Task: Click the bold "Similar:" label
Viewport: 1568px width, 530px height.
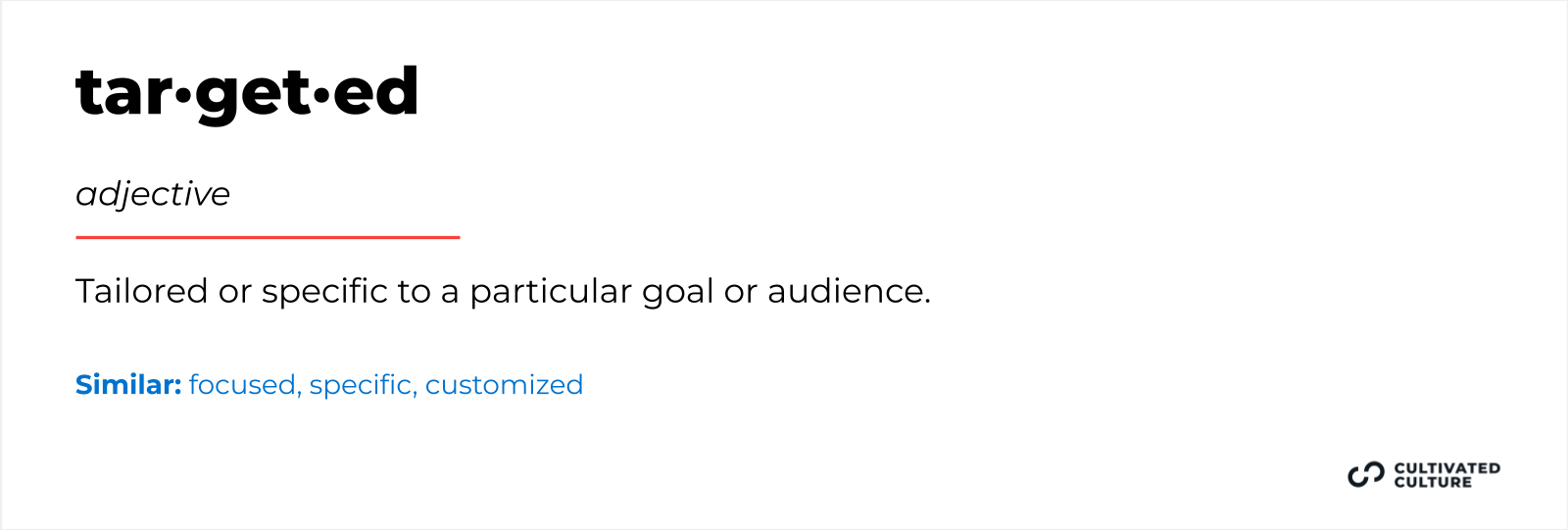Action: pos(128,385)
